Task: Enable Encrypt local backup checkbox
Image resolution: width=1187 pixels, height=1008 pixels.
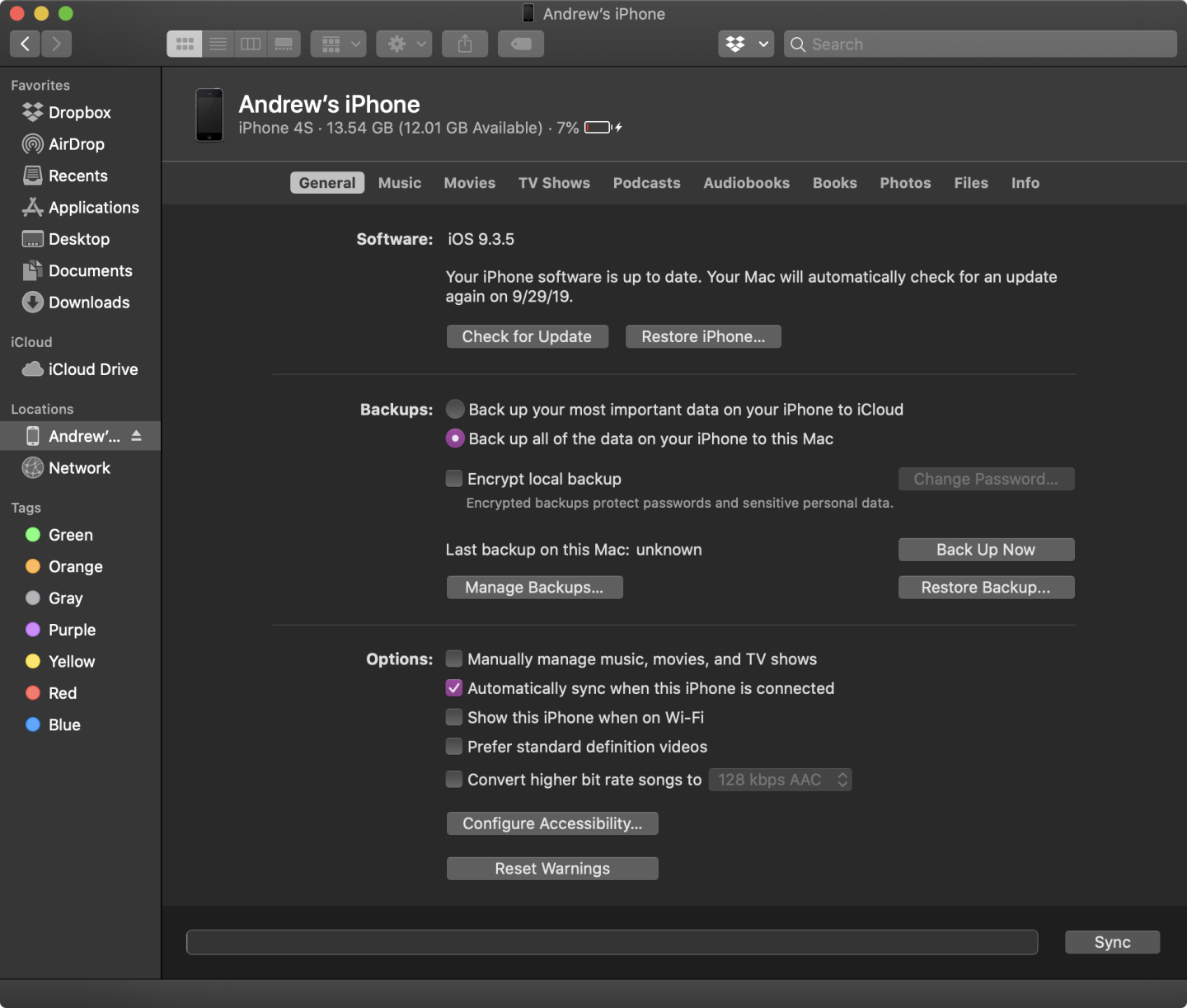Action: [x=454, y=479]
